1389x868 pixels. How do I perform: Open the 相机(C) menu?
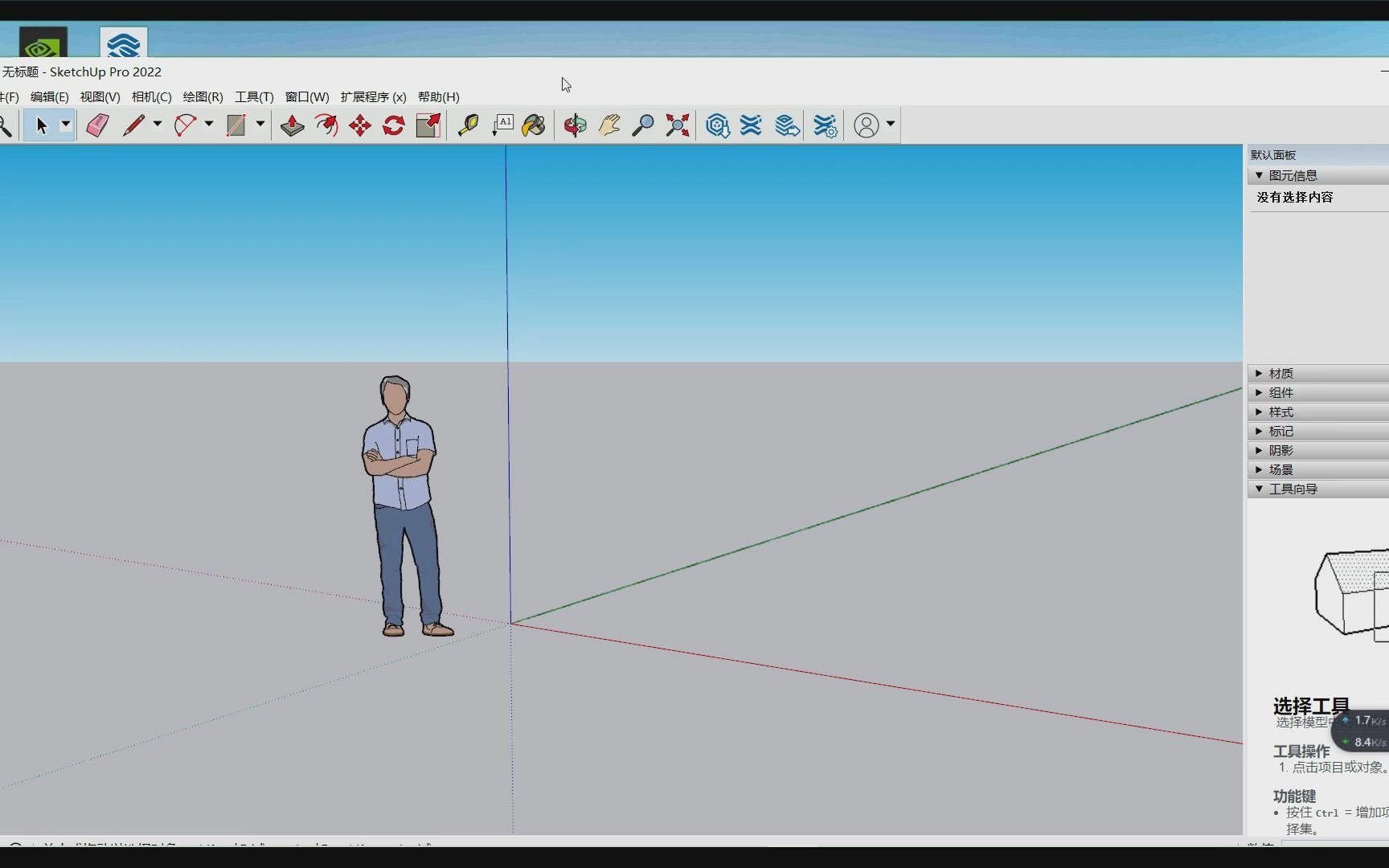coord(151,96)
